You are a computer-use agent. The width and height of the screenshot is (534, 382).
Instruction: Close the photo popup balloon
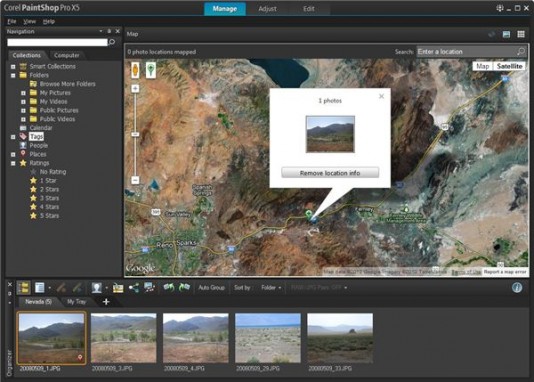tap(381, 96)
